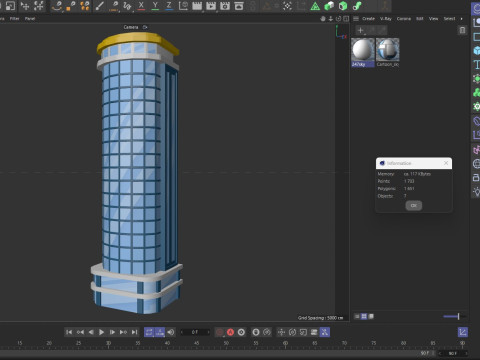This screenshot has height=360, width=480.
Task: Select the paint brush tool
Action: (x=99, y=6)
